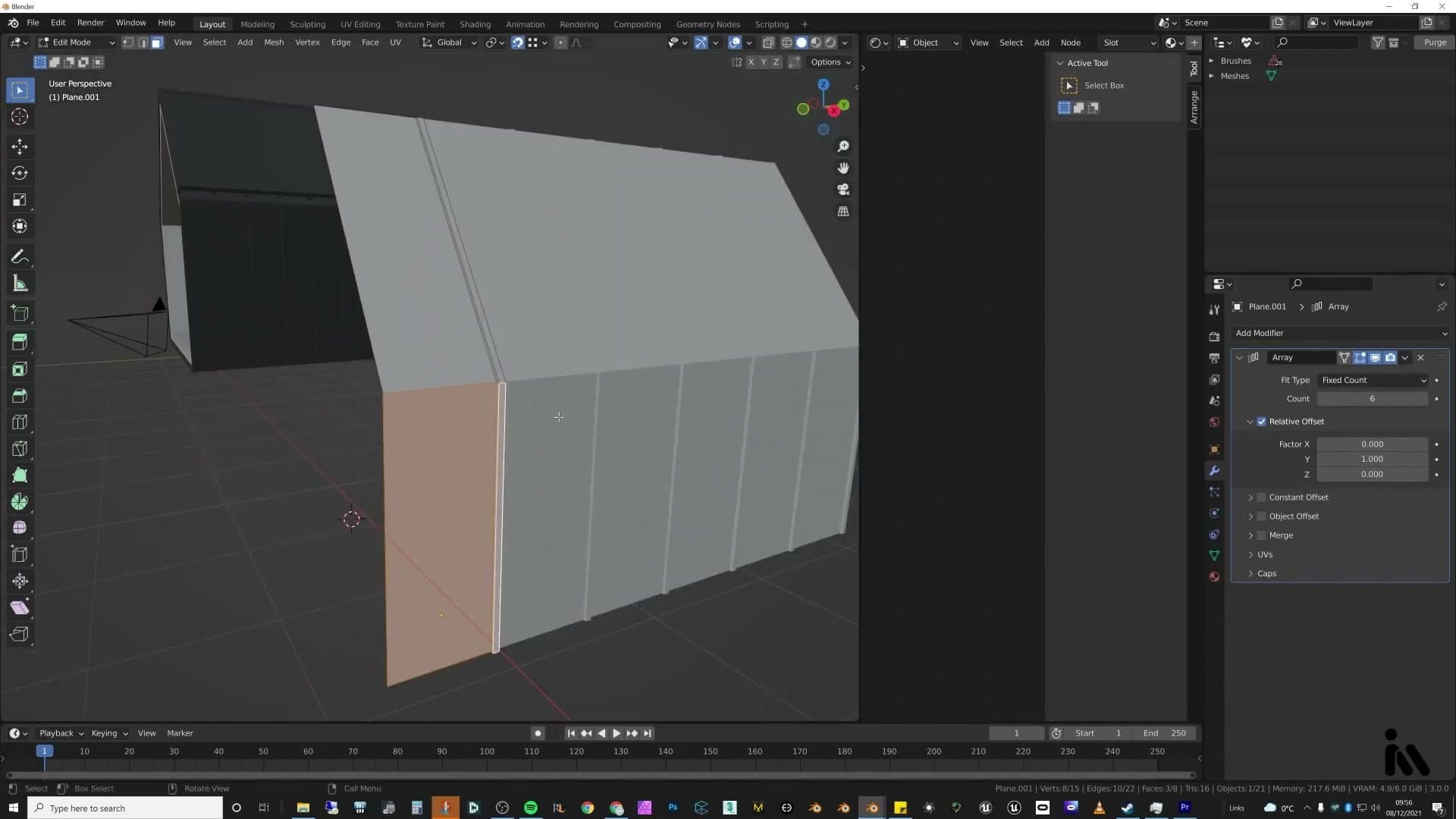Toggle Array modifier render visibility
The image size is (1456, 819).
1390,358
